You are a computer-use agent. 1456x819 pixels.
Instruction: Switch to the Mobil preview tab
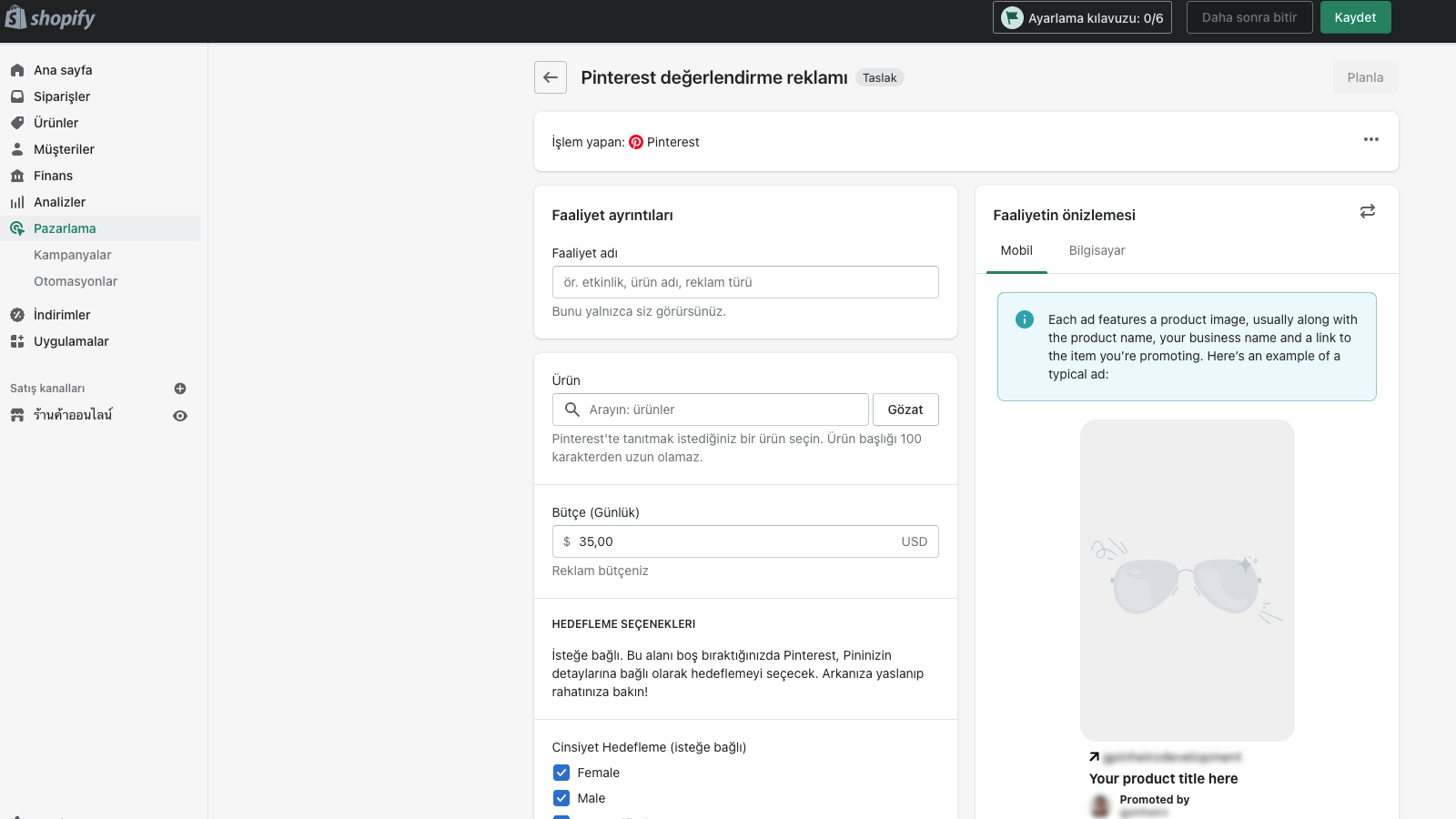pyautogui.click(x=1016, y=251)
